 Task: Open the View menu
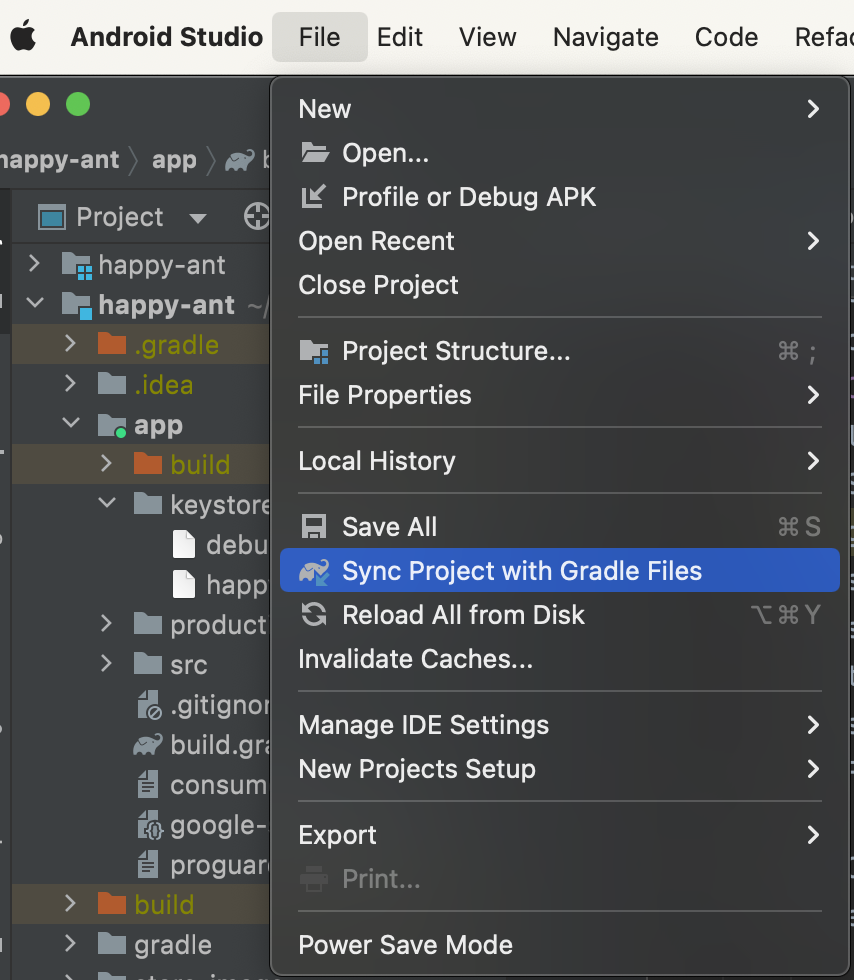click(x=488, y=37)
